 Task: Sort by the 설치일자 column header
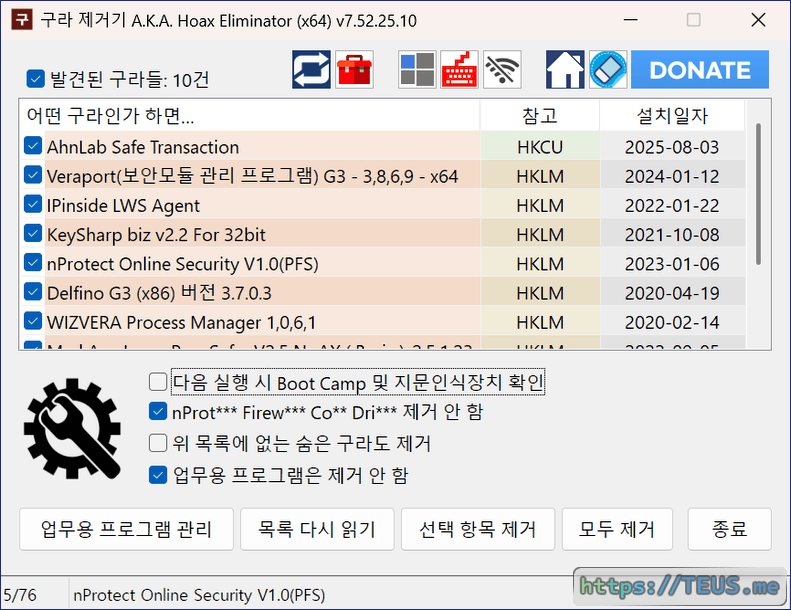coord(672,116)
